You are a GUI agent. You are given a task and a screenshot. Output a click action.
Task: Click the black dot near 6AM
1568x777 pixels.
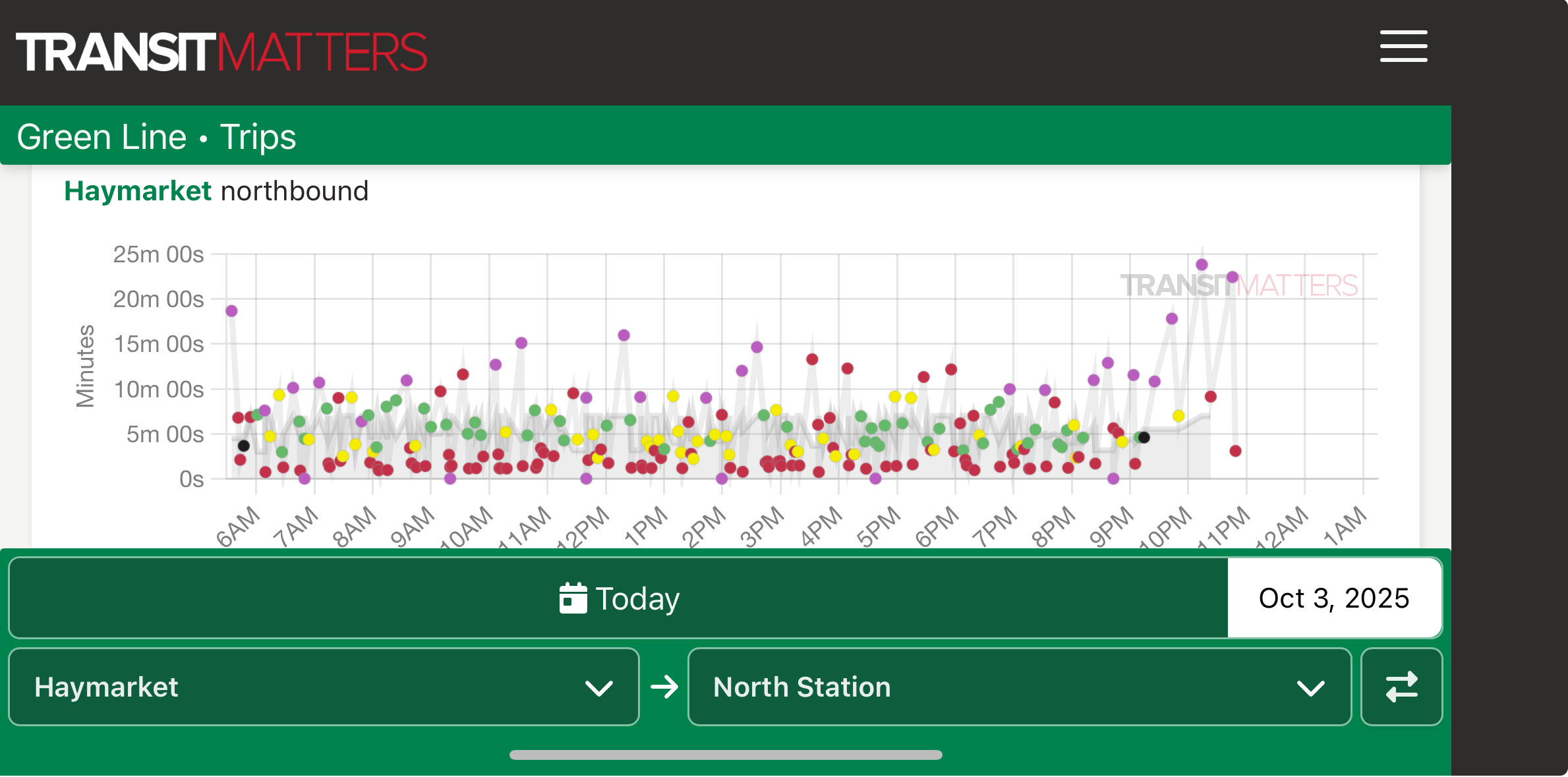tap(243, 446)
